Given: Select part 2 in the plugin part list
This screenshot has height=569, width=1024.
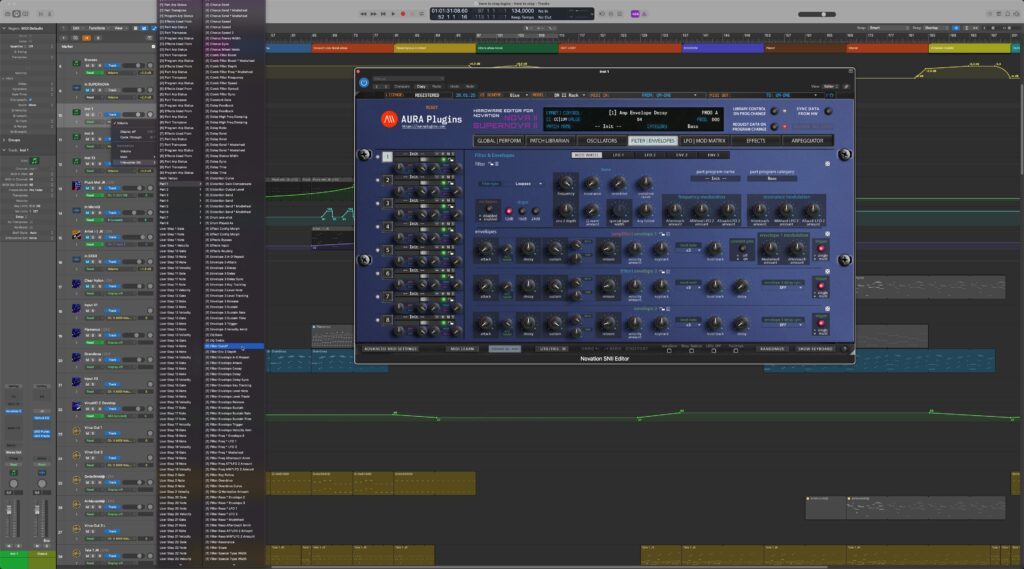Looking at the screenshot, I should coord(387,180).
